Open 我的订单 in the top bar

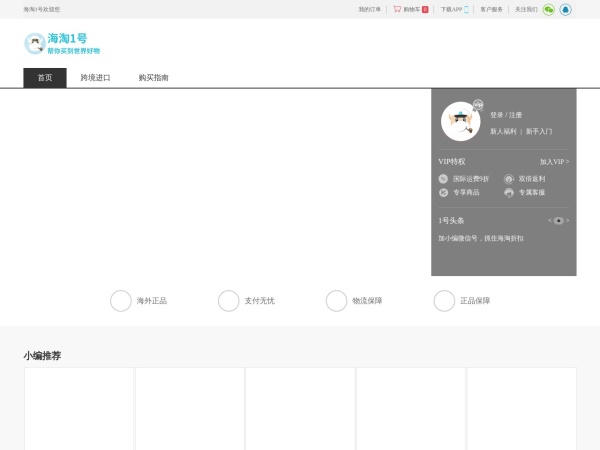[x=370, y=10]
